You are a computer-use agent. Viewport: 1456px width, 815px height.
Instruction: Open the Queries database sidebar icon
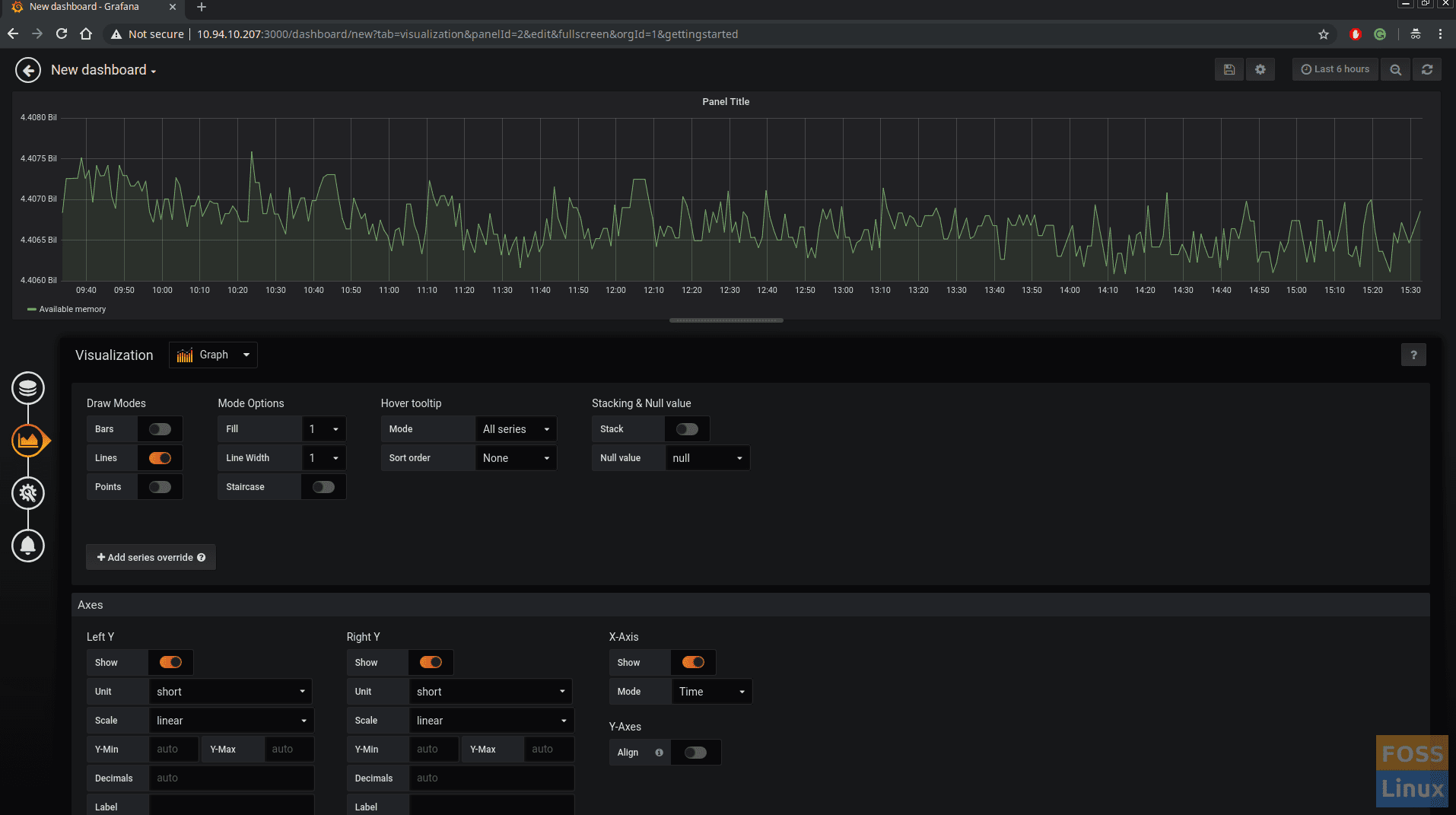pyautogui.click(x=28, y=388)
